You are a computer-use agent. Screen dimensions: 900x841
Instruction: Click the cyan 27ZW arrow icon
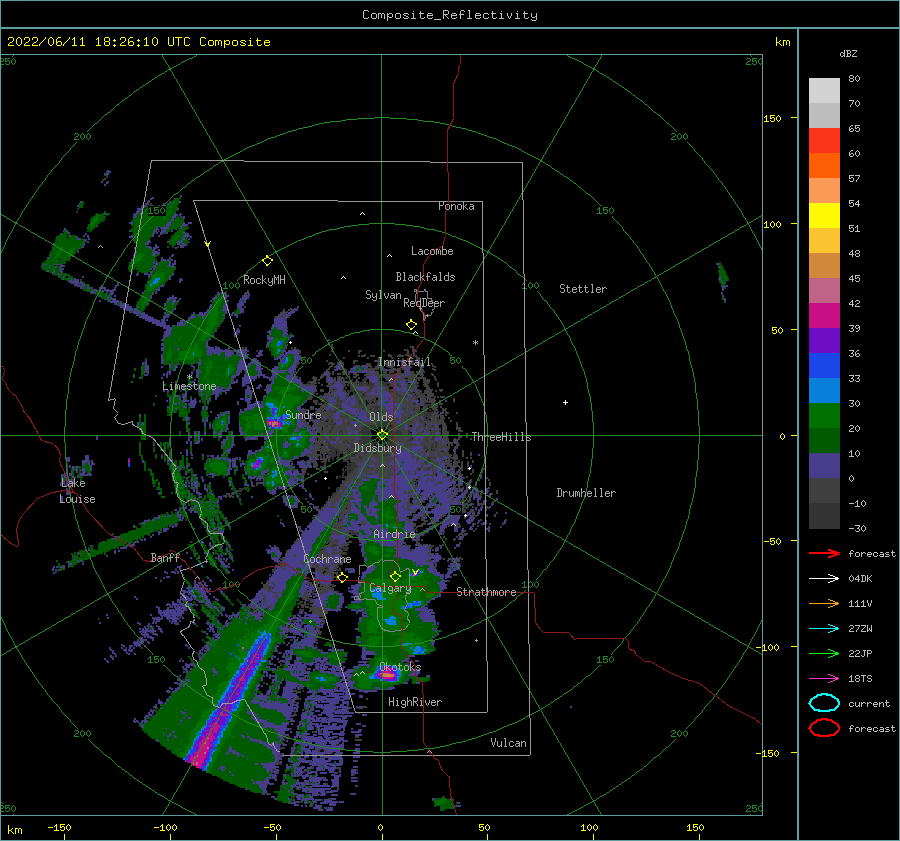click(824, 629)
